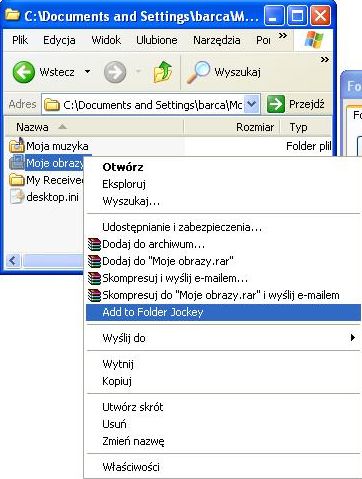362x479 pixels.
Task: Click the Wyszukaj magnifier icon
Action: pos(198,72)
